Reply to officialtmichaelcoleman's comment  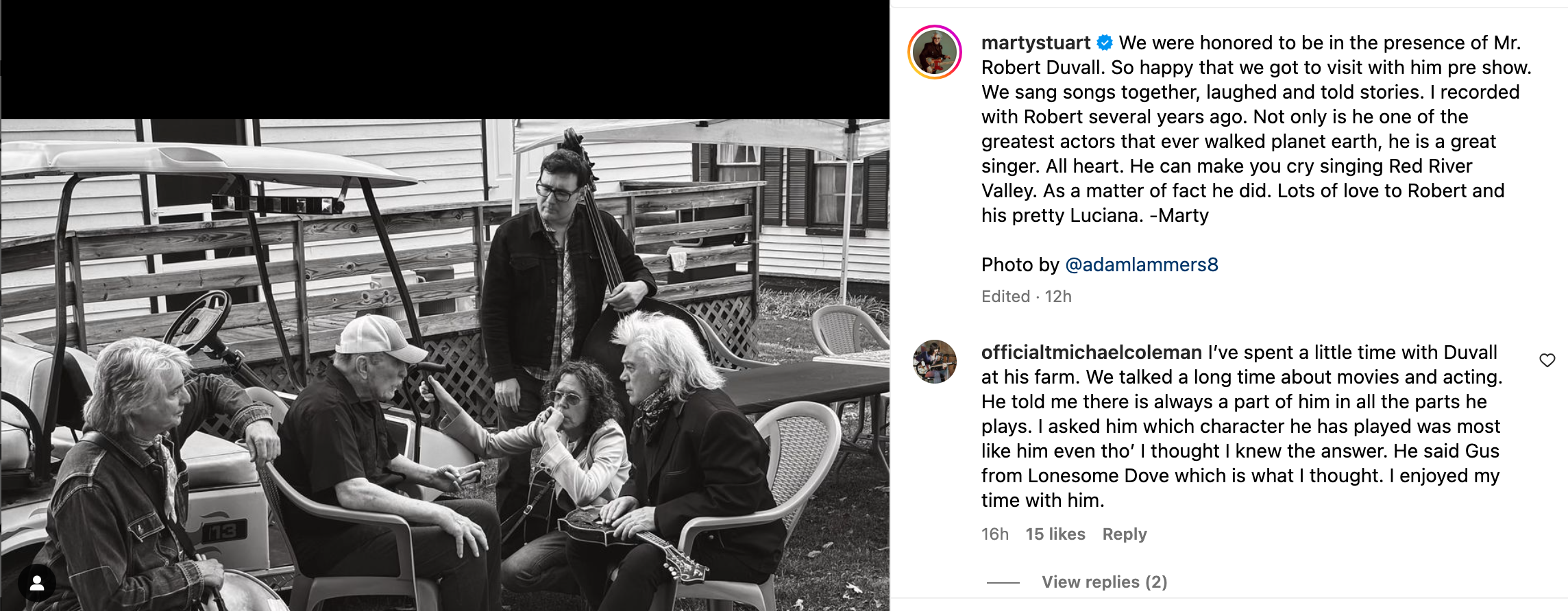click(x=1124, y=534)
